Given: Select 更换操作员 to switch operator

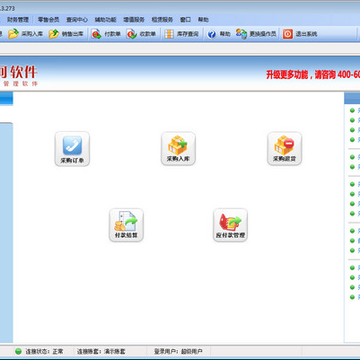Looking at the screenshot, I should point(256,34).
